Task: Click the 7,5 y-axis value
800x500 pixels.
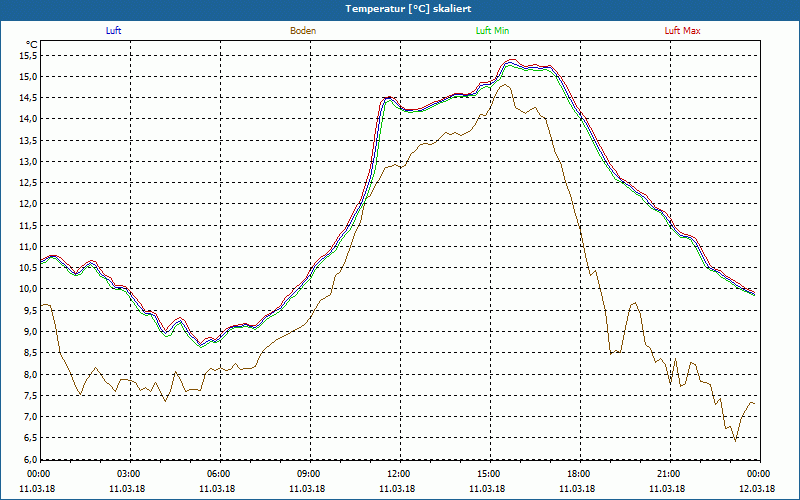Action: click(29, 395)
